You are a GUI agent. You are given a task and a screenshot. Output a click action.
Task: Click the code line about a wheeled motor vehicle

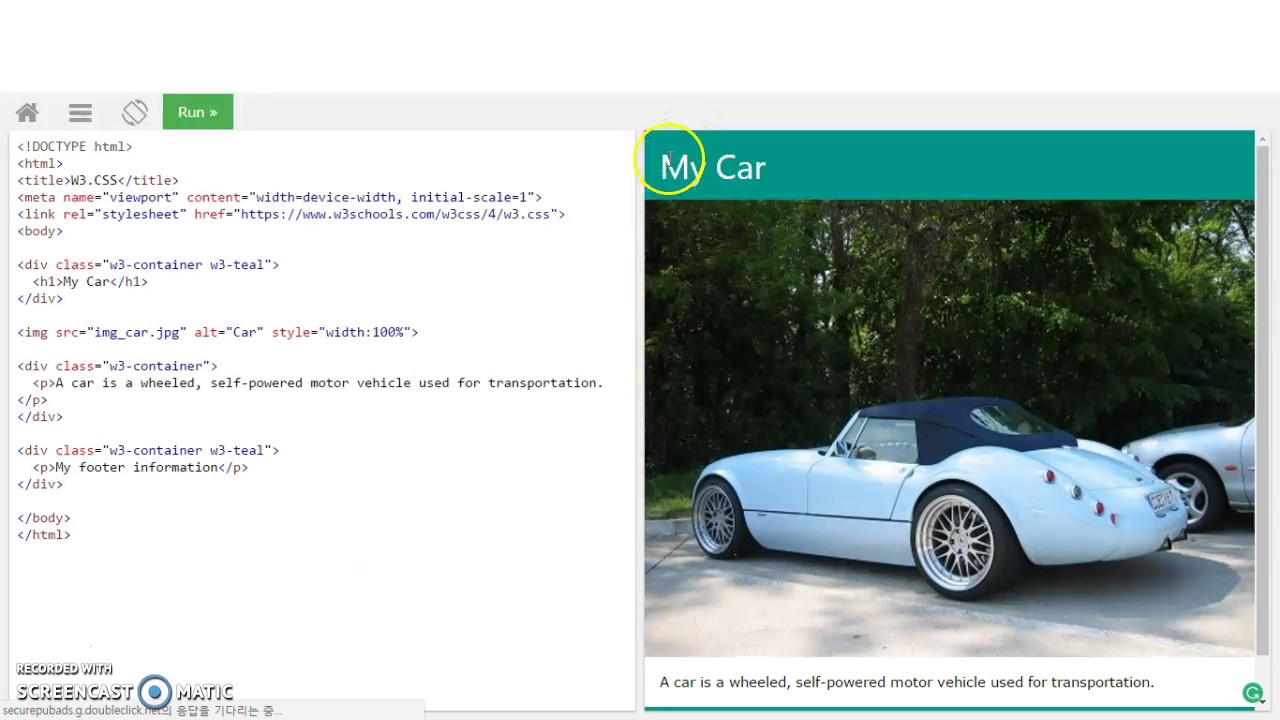point(318,383)
